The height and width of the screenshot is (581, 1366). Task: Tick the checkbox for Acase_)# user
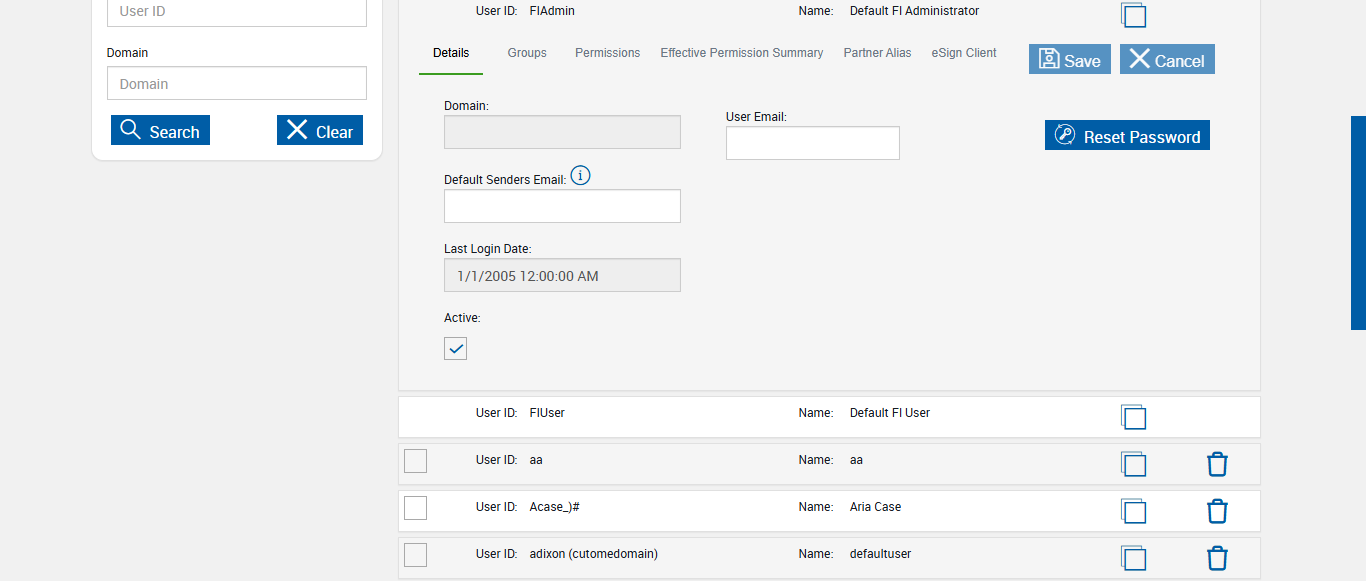[415, 508]
